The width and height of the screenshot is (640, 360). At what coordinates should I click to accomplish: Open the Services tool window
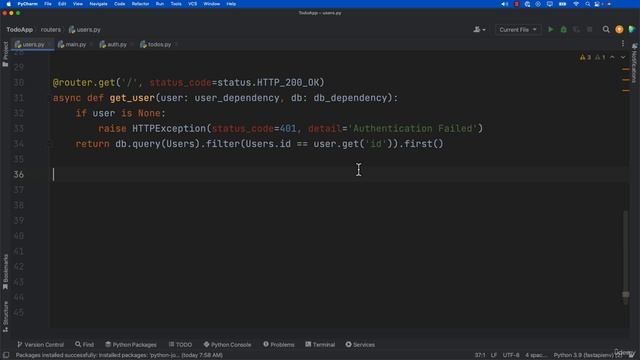(360, 344)
